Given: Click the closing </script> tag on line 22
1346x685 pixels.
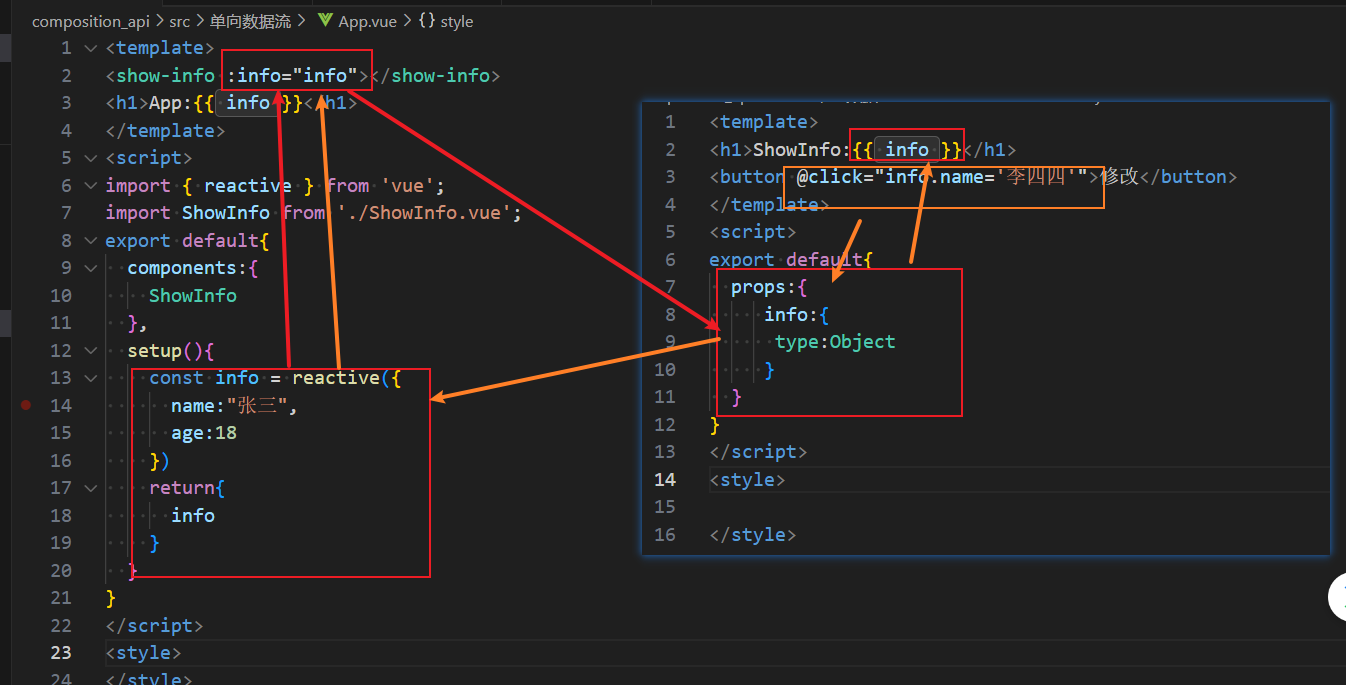Looking at the screenshot, I should coord(154,626).
